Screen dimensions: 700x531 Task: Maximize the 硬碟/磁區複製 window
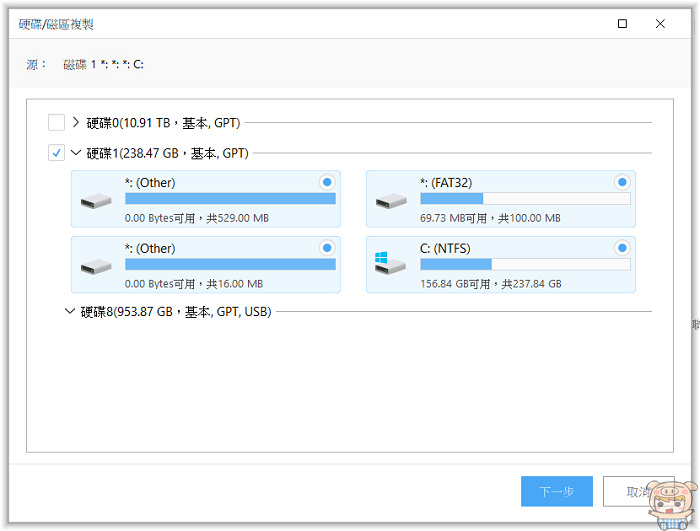623,24
